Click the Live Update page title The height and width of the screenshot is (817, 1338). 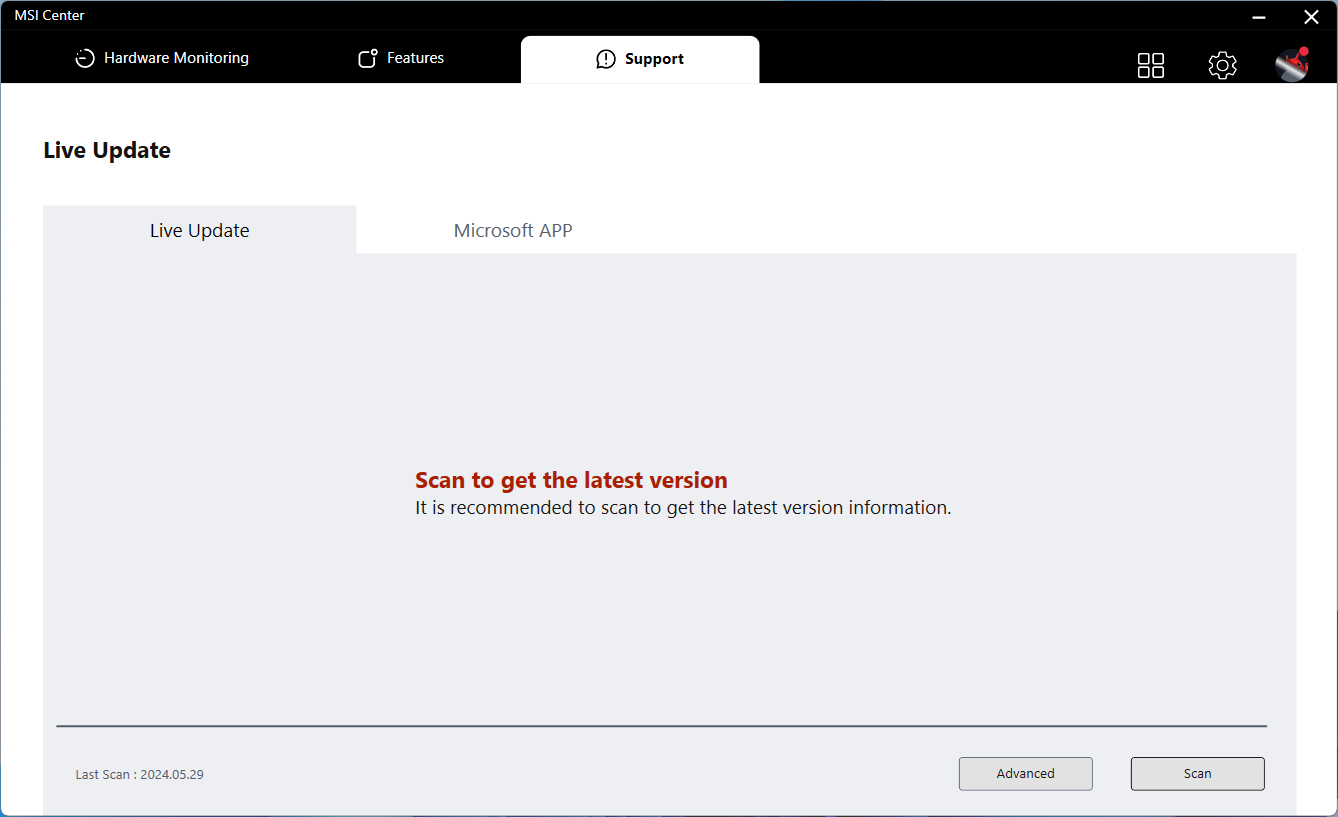point(107,150)
